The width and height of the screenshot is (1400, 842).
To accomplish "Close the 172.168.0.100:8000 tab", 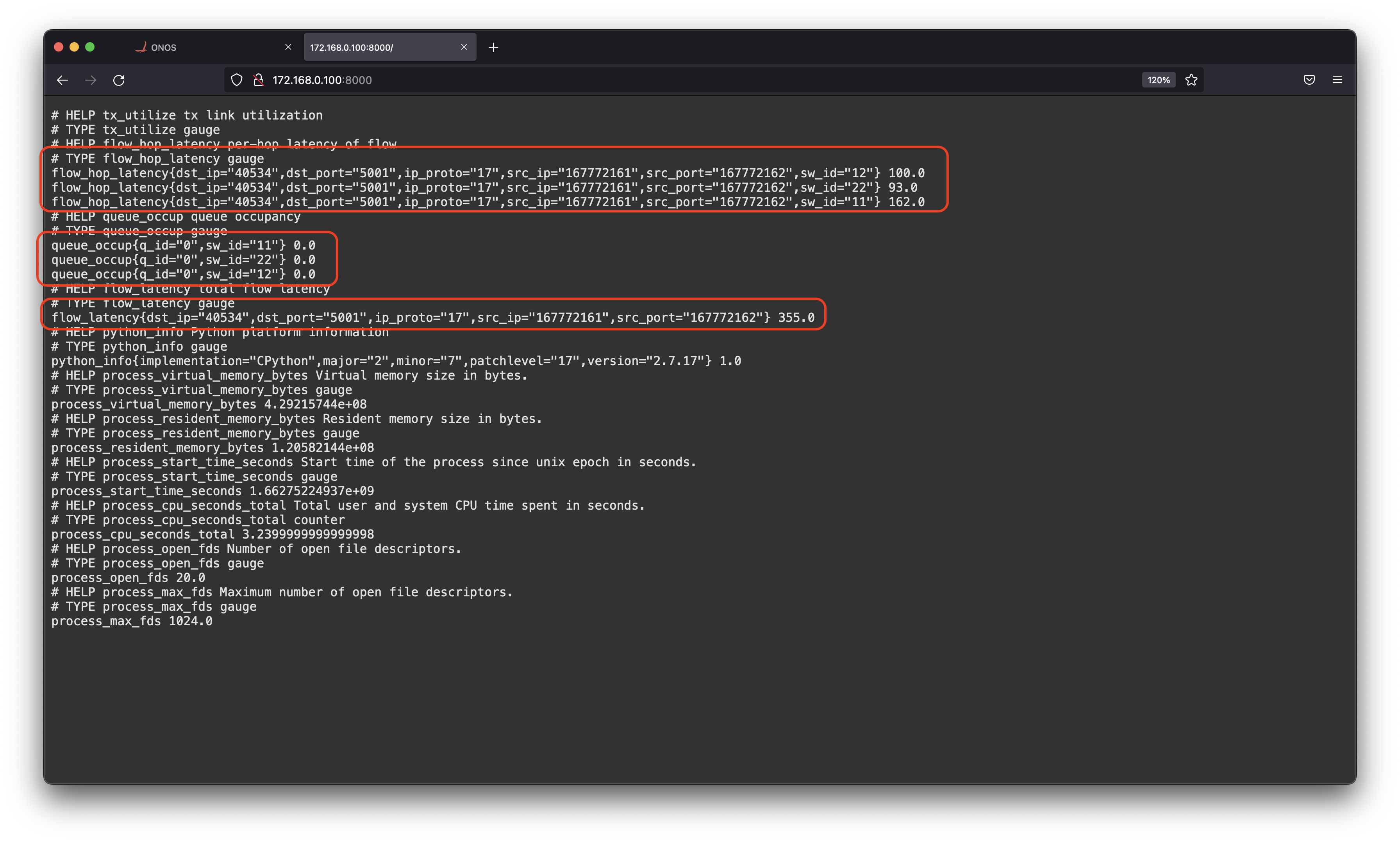I will [464, 47].
